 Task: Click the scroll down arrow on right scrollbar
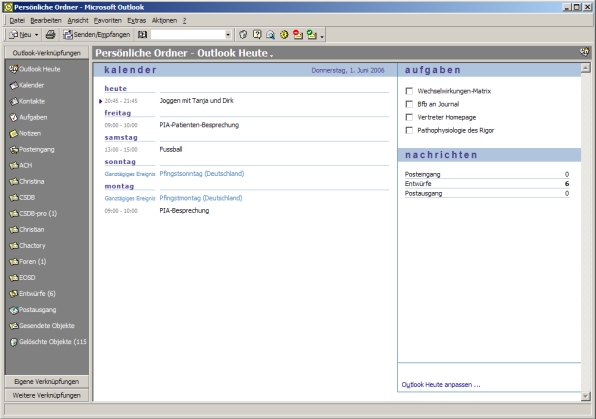[585, 397]
